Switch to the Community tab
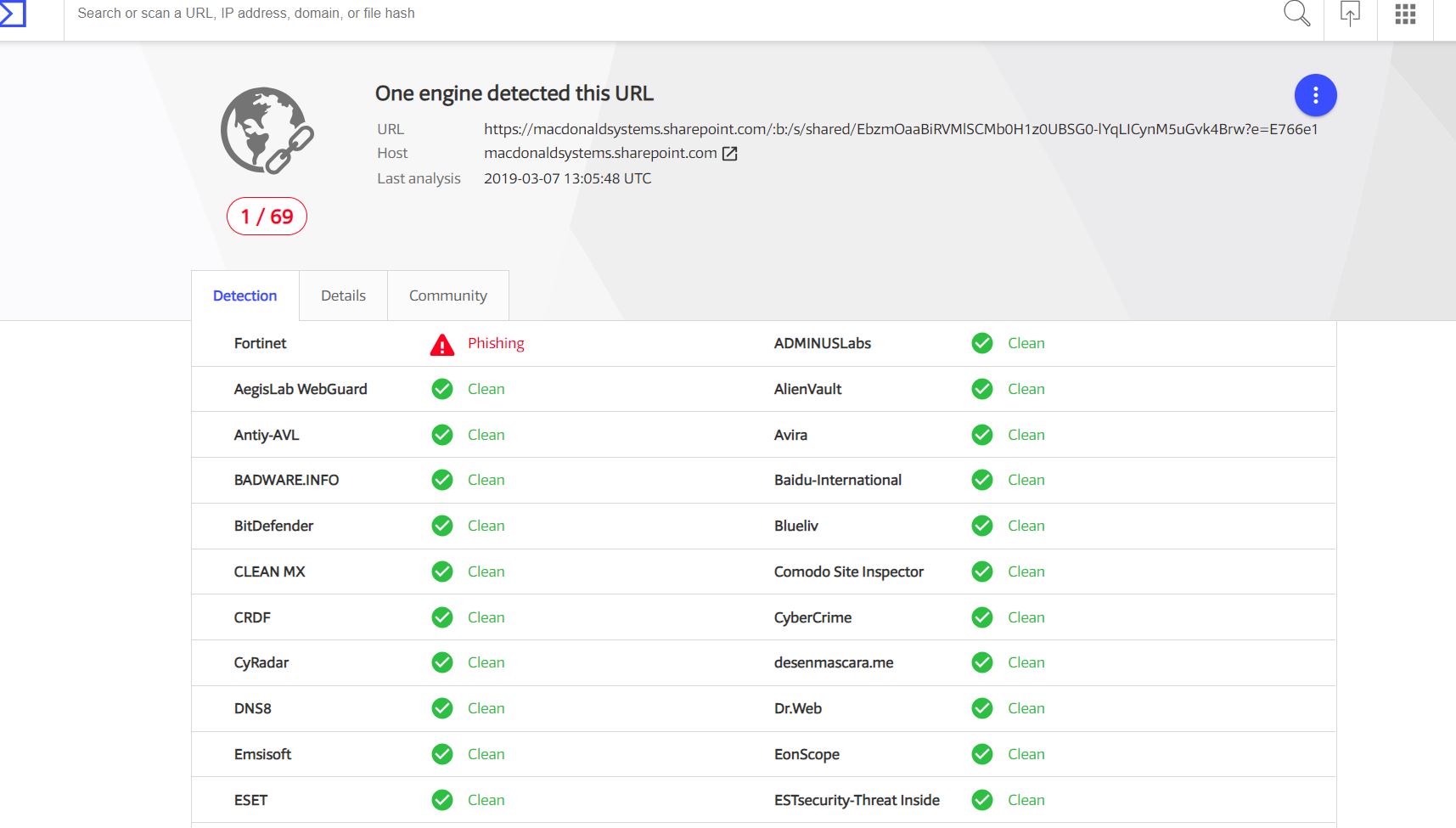 [448, 296]
